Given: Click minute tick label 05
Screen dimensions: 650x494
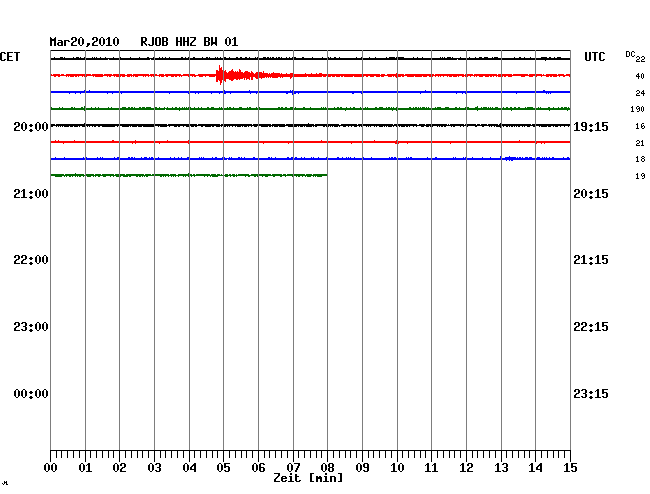Looking at the screenshot, I should (x=223, y=468).
